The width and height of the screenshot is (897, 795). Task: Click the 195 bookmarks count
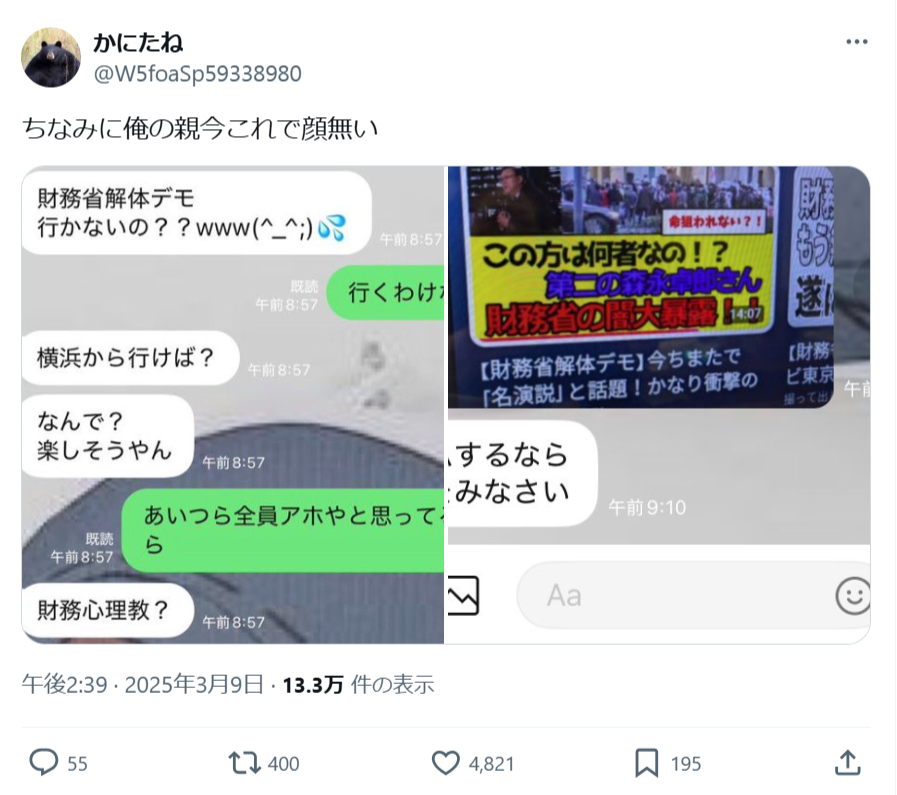coord(686,764)
